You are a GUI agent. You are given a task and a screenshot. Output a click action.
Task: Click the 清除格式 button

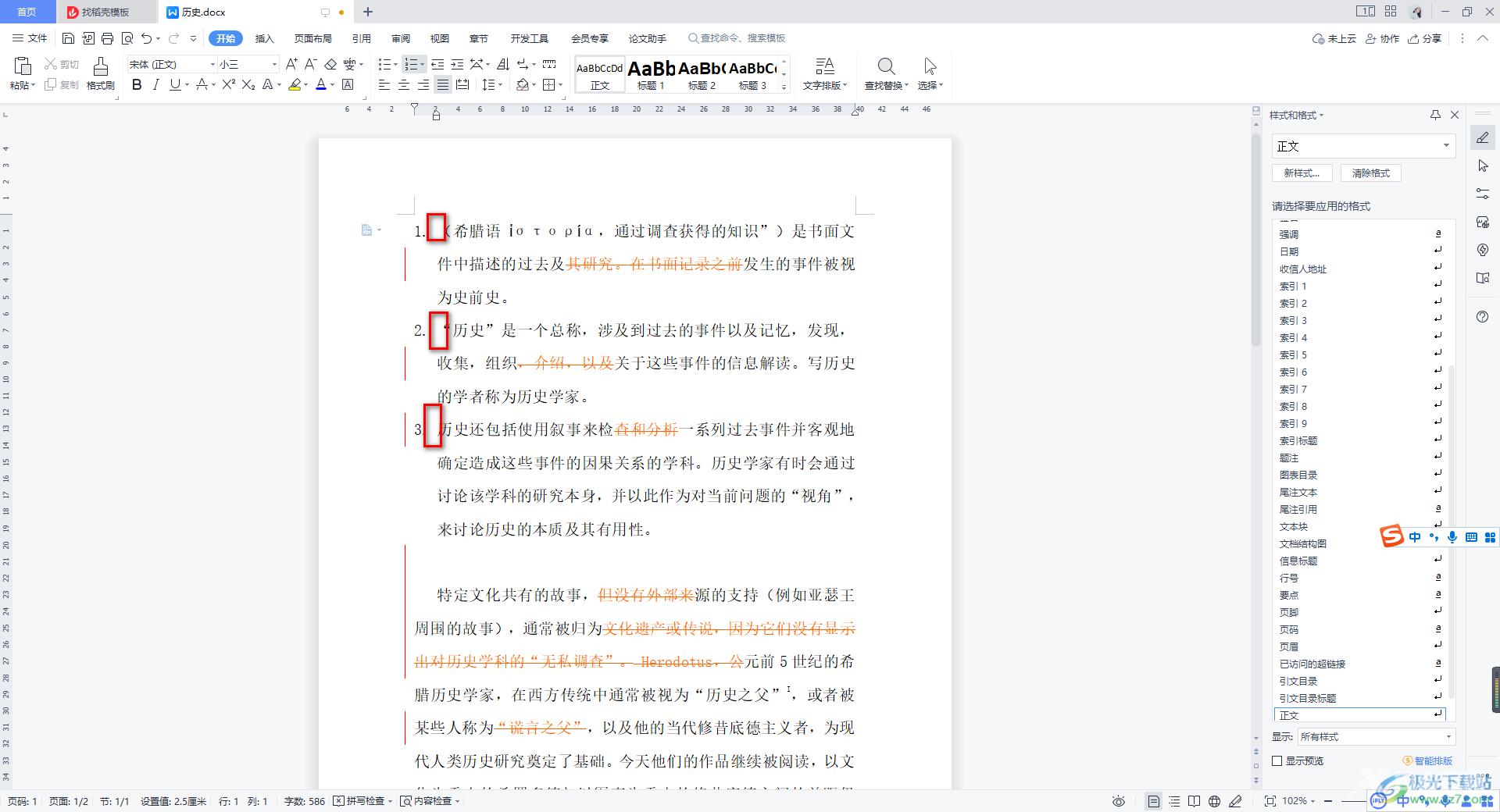click(1371, 173)
